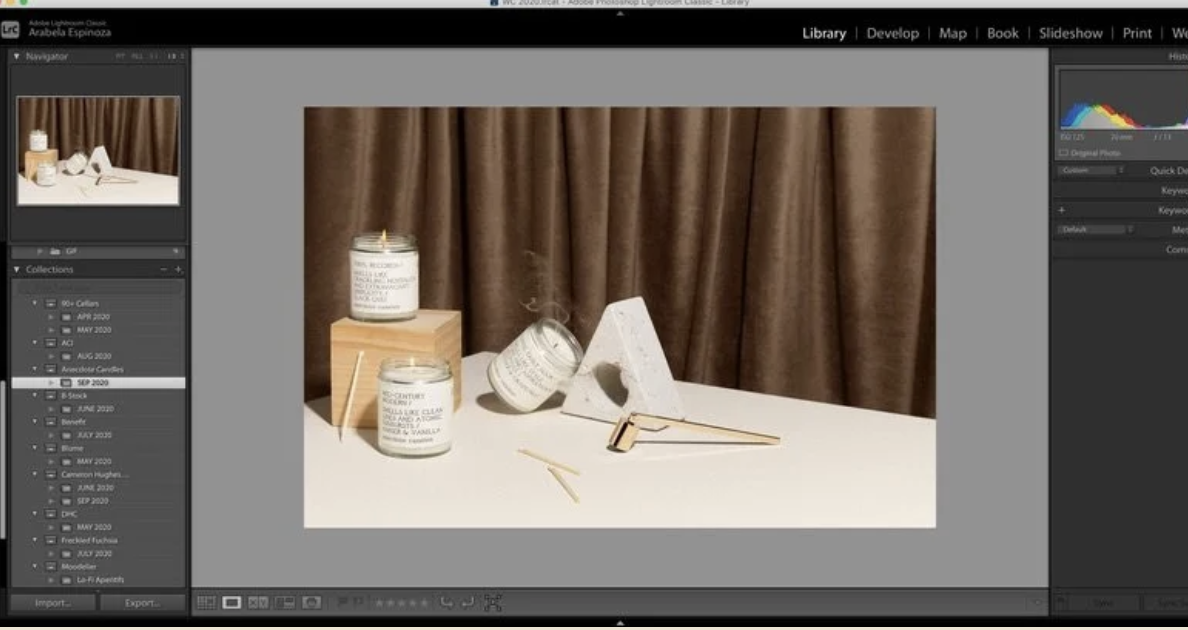Click the histogram graph
Image resolution: width=1188 pixels, height=630 pixels.
pyautogui.click(x=1123, y=100)
